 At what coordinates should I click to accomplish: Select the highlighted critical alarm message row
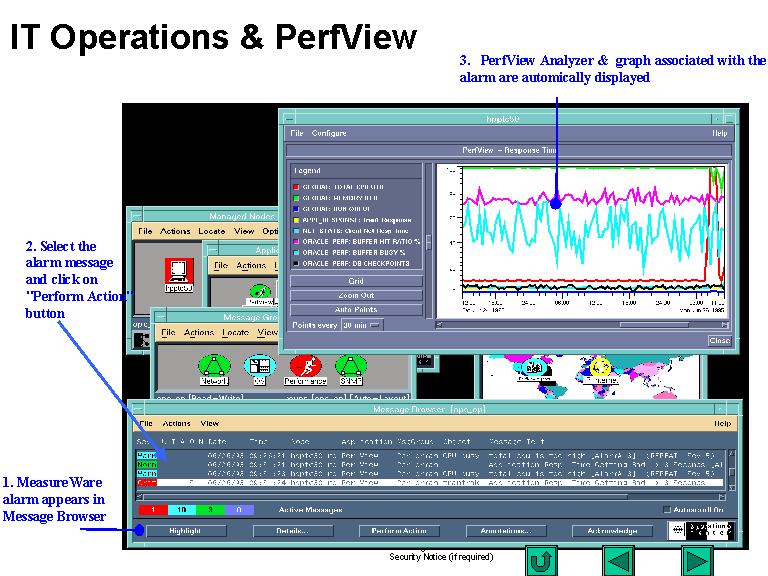[430, 482]
